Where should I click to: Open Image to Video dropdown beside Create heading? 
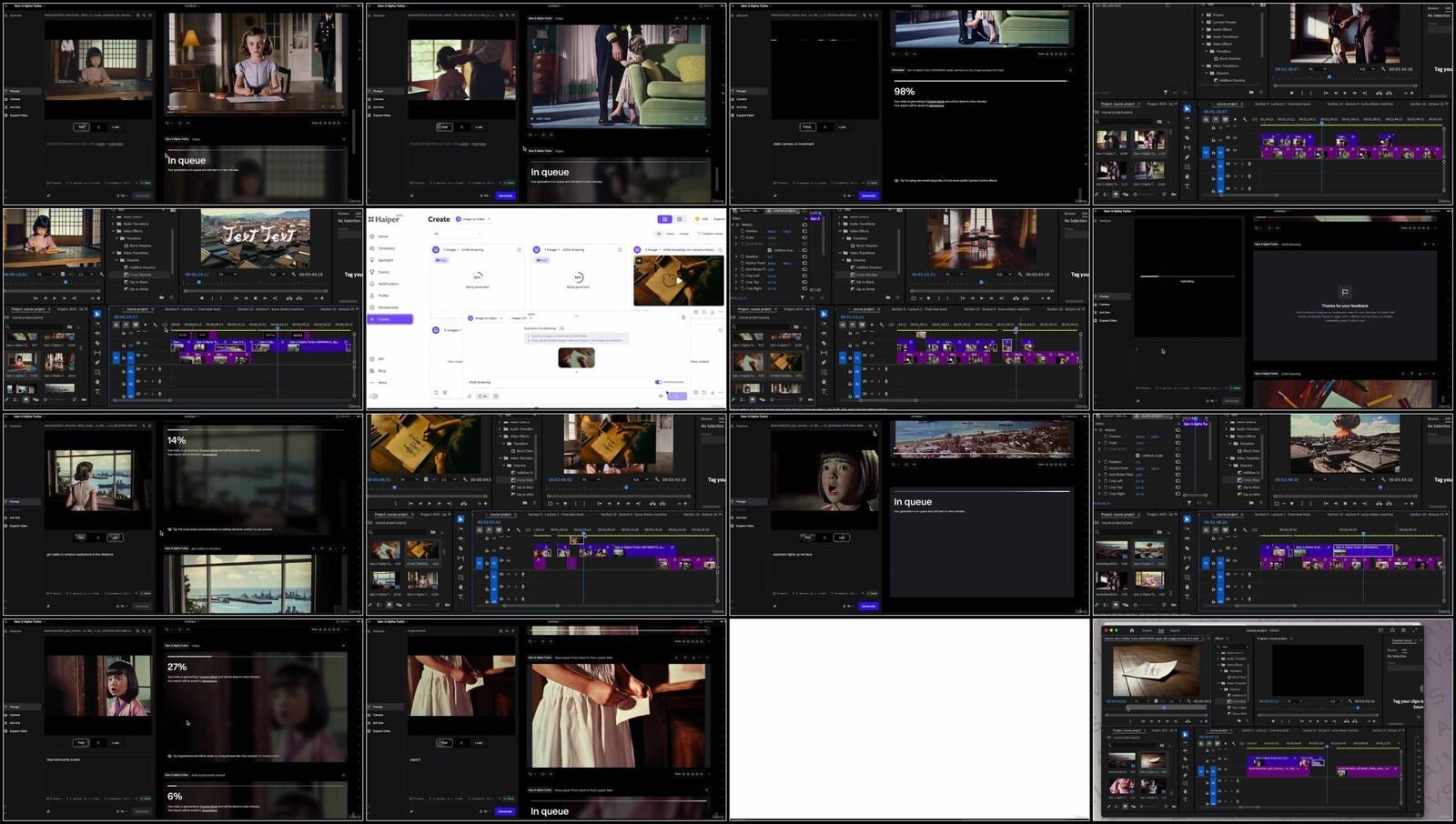click(474, 219)
